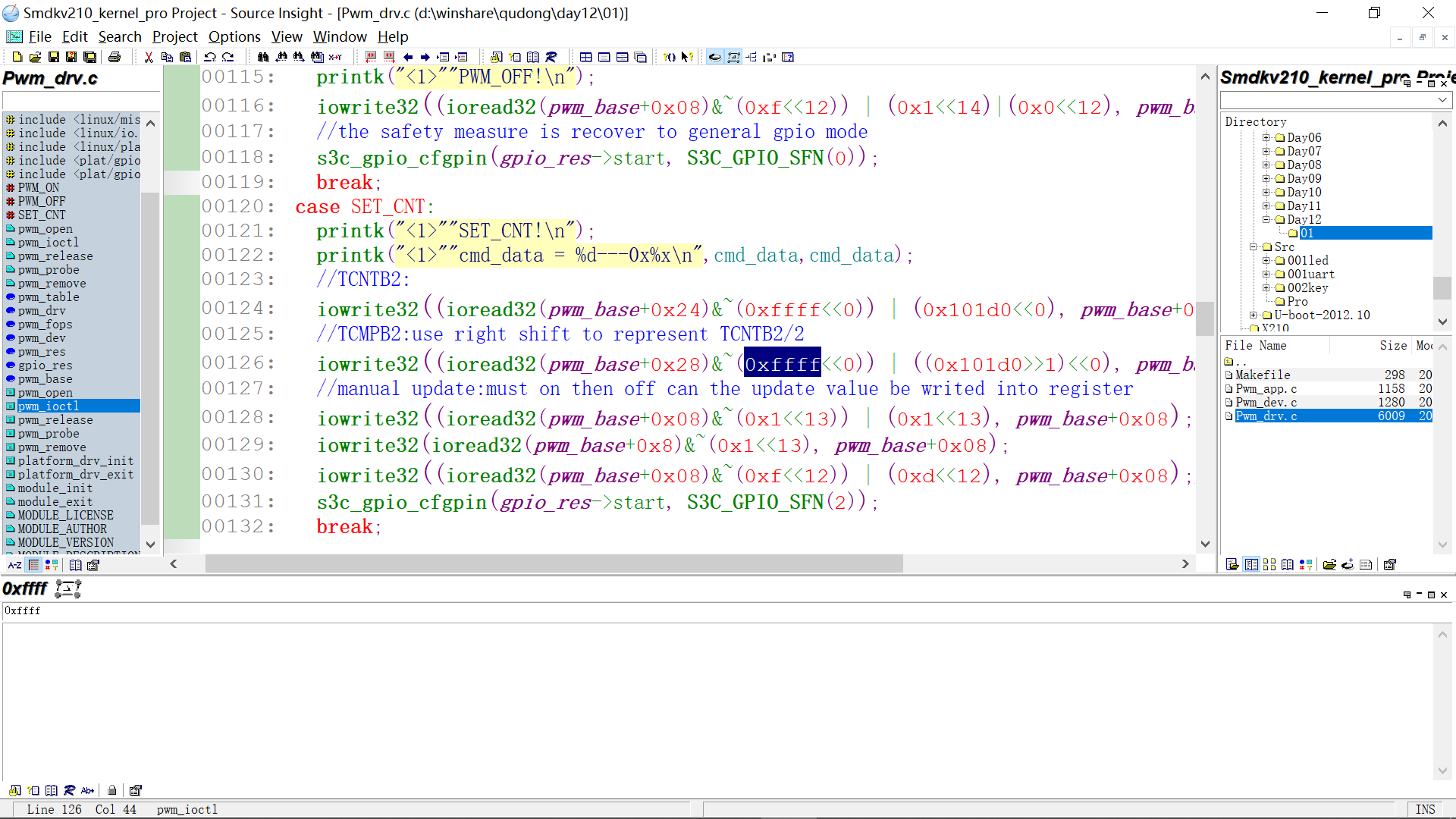Image resolution: width=1456 pixels, height=819 pixels.
Task: Toggle the highlighted project window toolbar button
Action: 1251,564
